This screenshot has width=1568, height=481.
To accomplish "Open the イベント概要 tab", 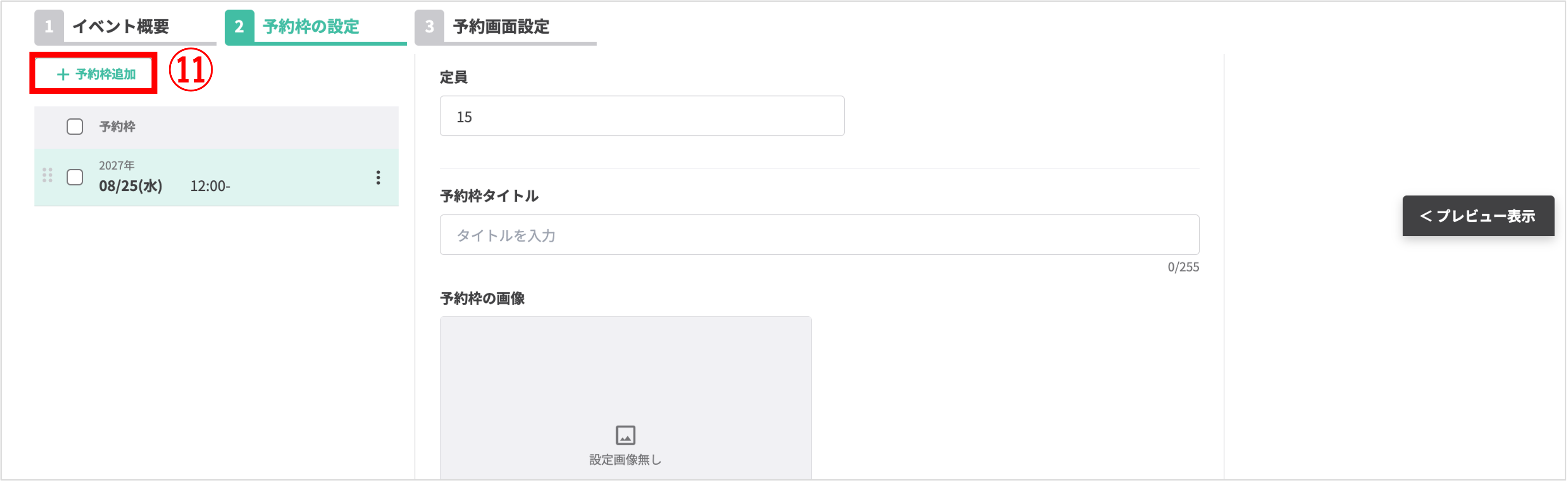I will pyautogui.click(x=120, y=27).
